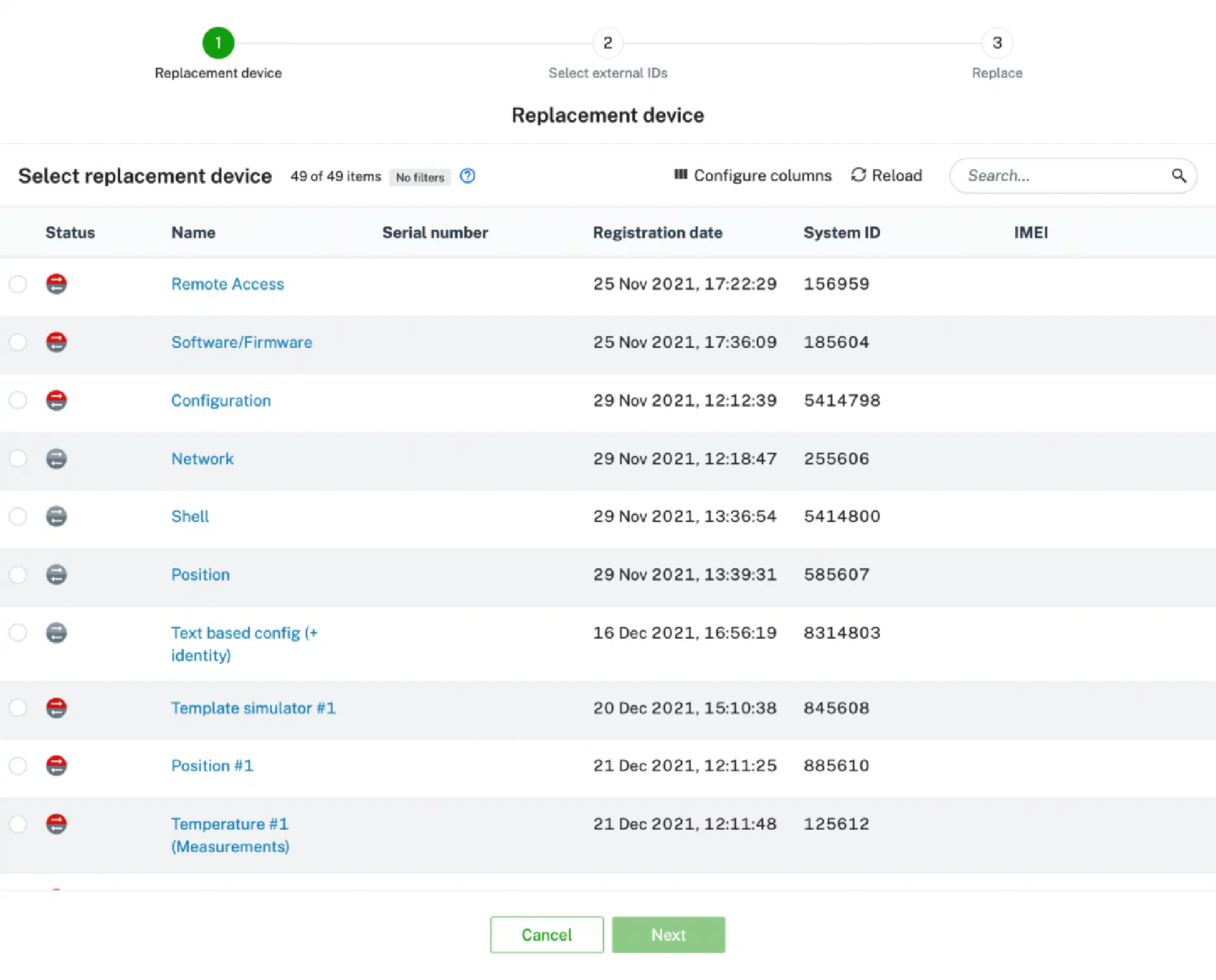Image resolution: width=1216 pixels, height=980 pixels.
Task: Click the red status icon for Remote Access
Action: point(56,284)
